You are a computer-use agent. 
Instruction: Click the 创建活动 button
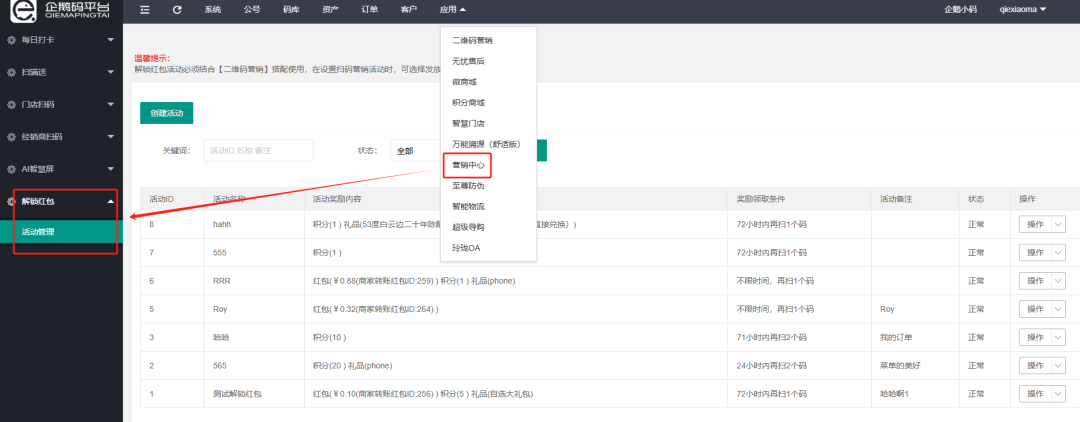[166, 113]
